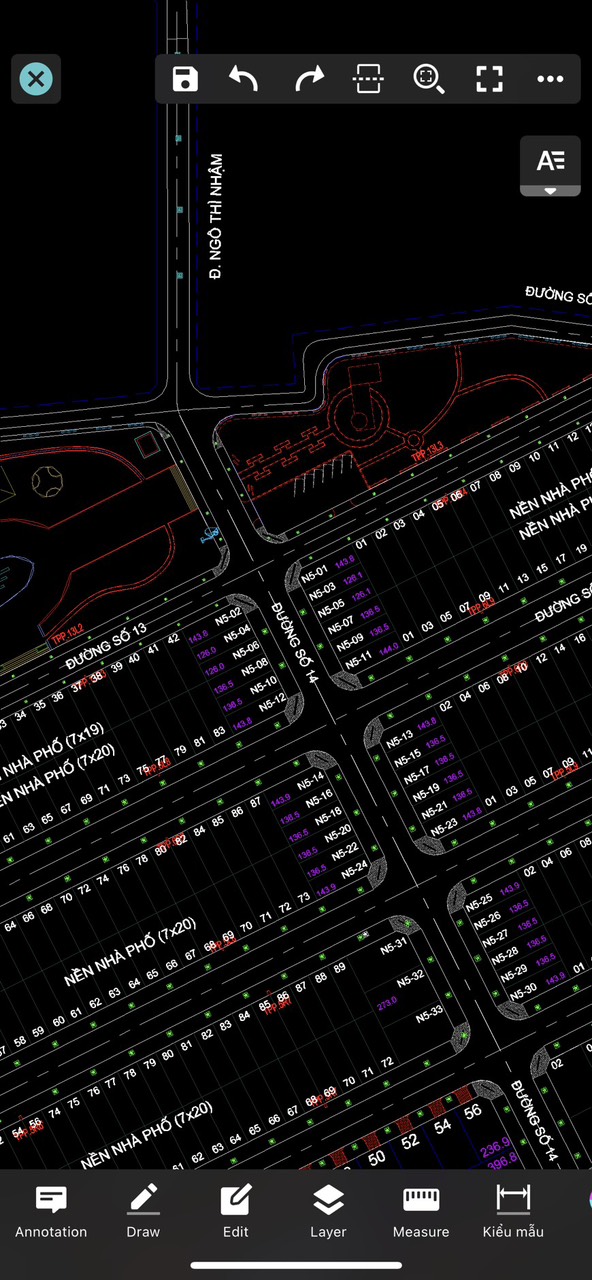Tap the roundabout circle in the park
Screen dimensions: 592x1280
point(361,409)
